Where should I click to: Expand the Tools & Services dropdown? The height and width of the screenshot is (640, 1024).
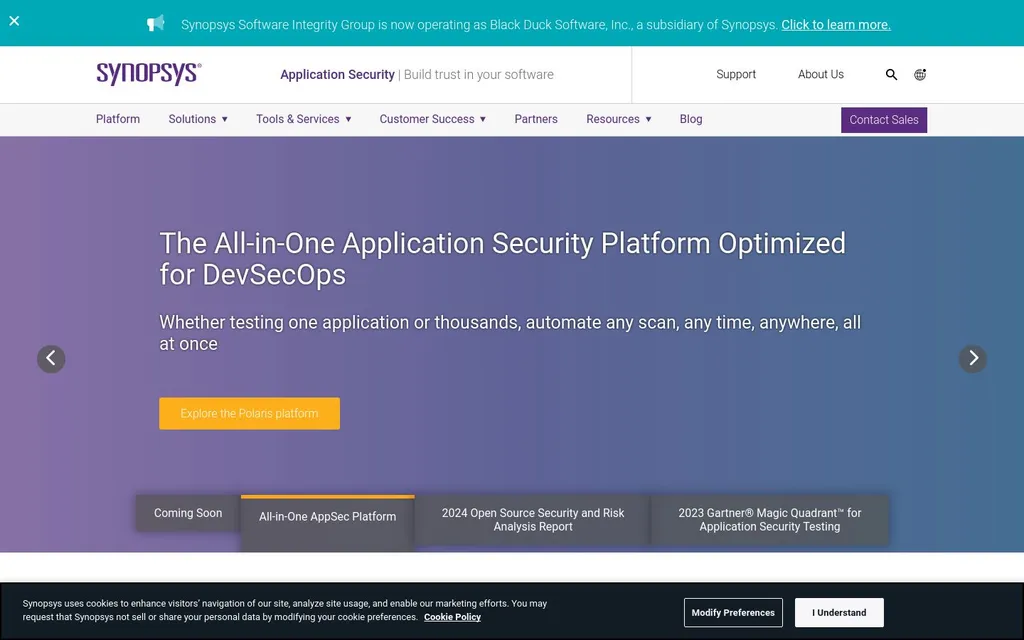pos(303,119)
